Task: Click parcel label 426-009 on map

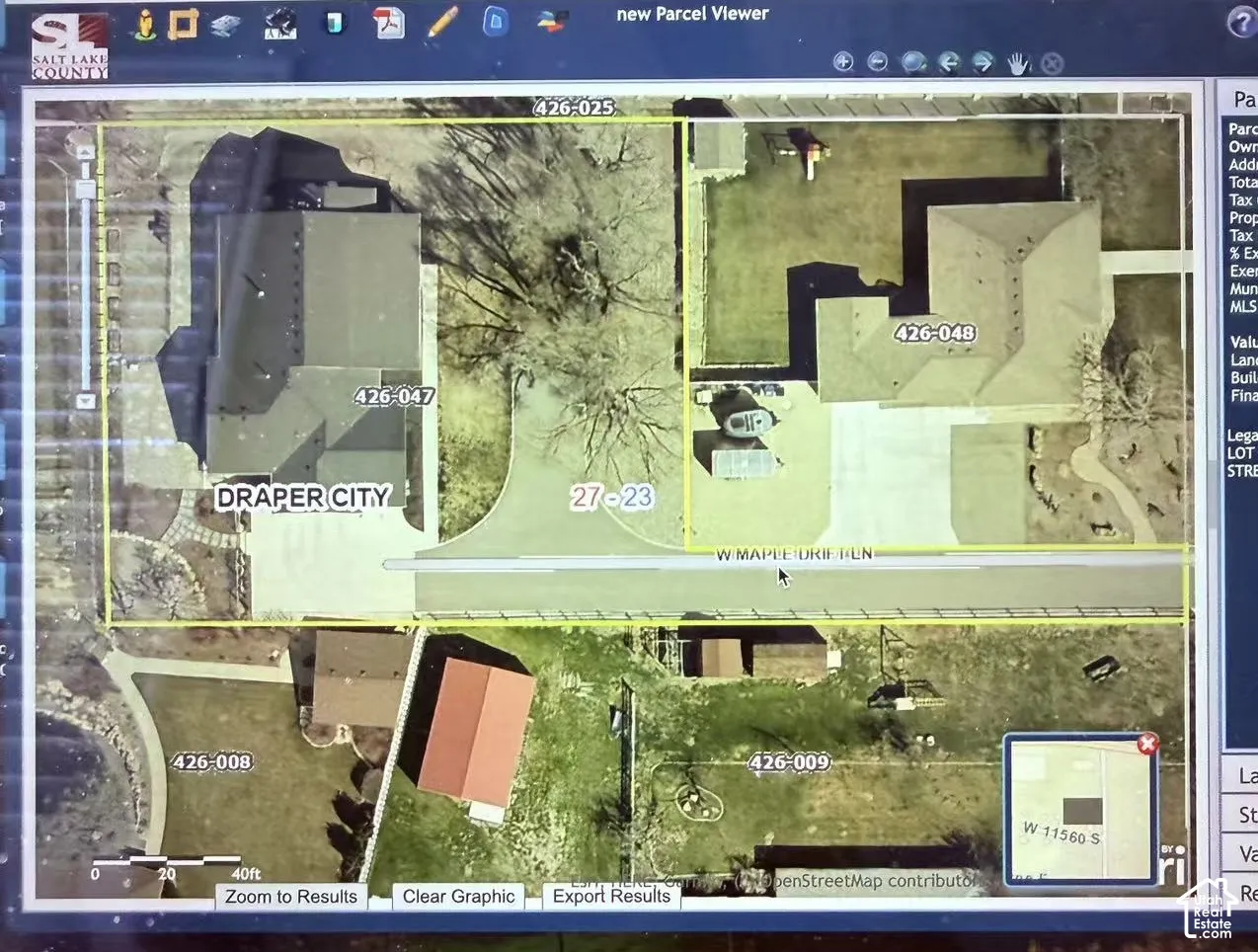Action: point(789,761)
